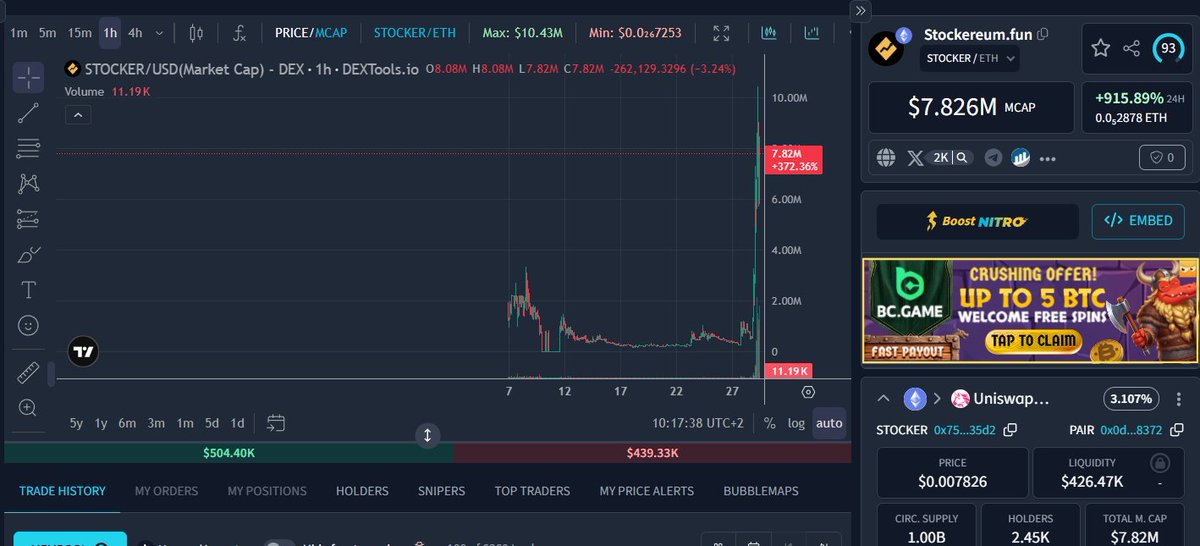Open the go to date calendar
The image size is (1200, 546).
[277, 423]
